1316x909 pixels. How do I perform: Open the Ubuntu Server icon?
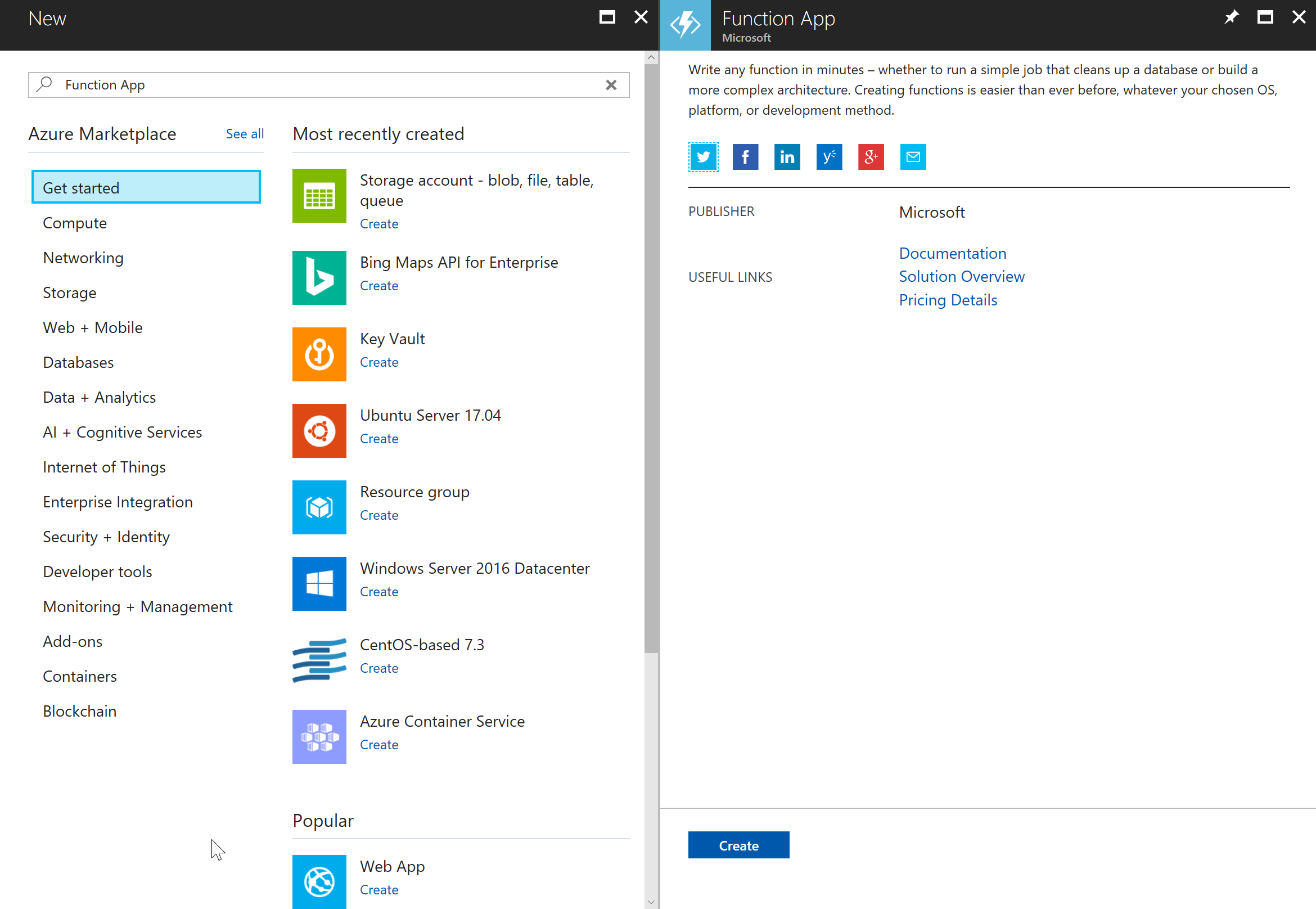[319, 430]
